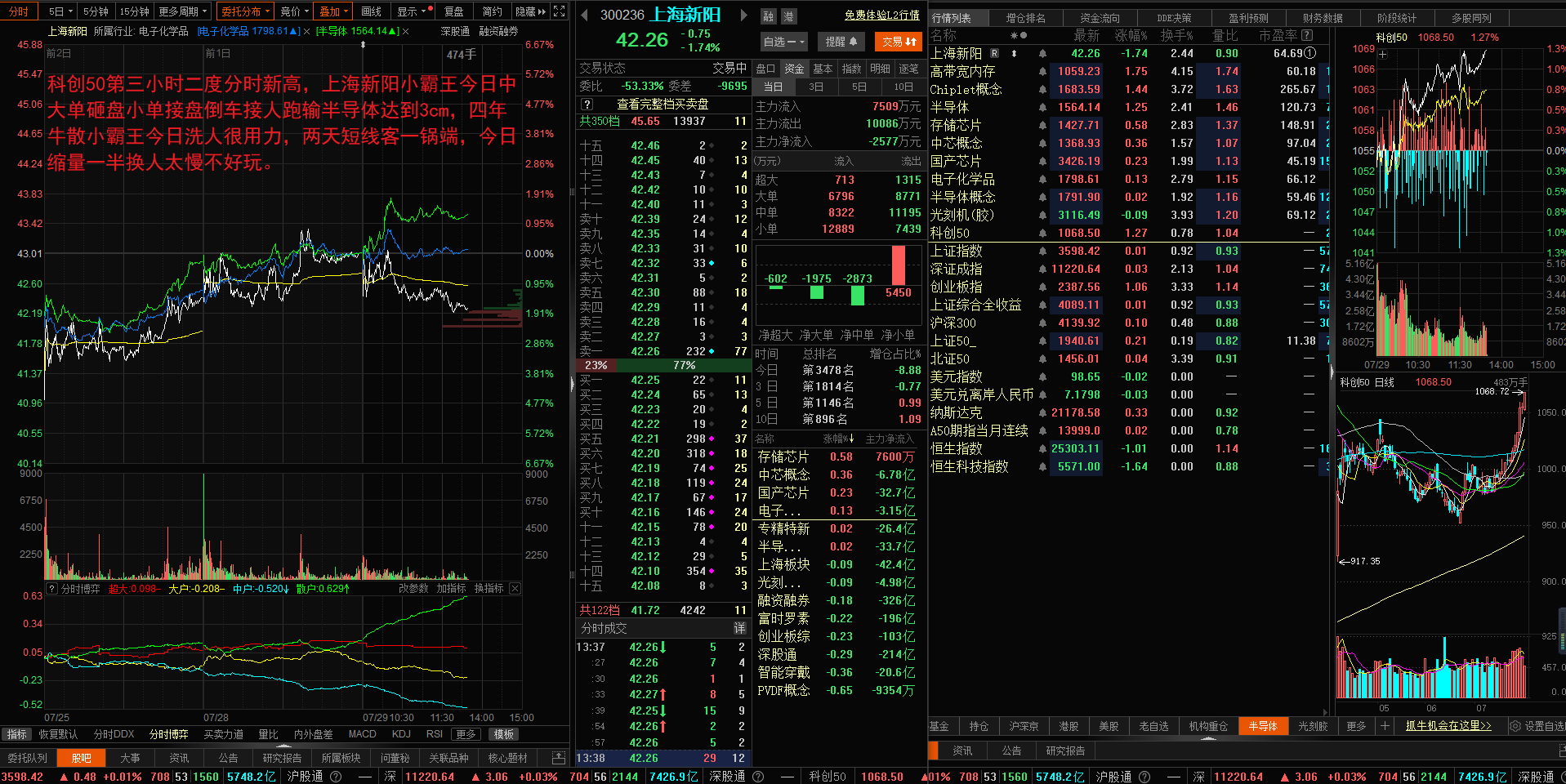Click the help icon next to 沪股通 in status bar
1566x784 pixels.
click(336, 777)
